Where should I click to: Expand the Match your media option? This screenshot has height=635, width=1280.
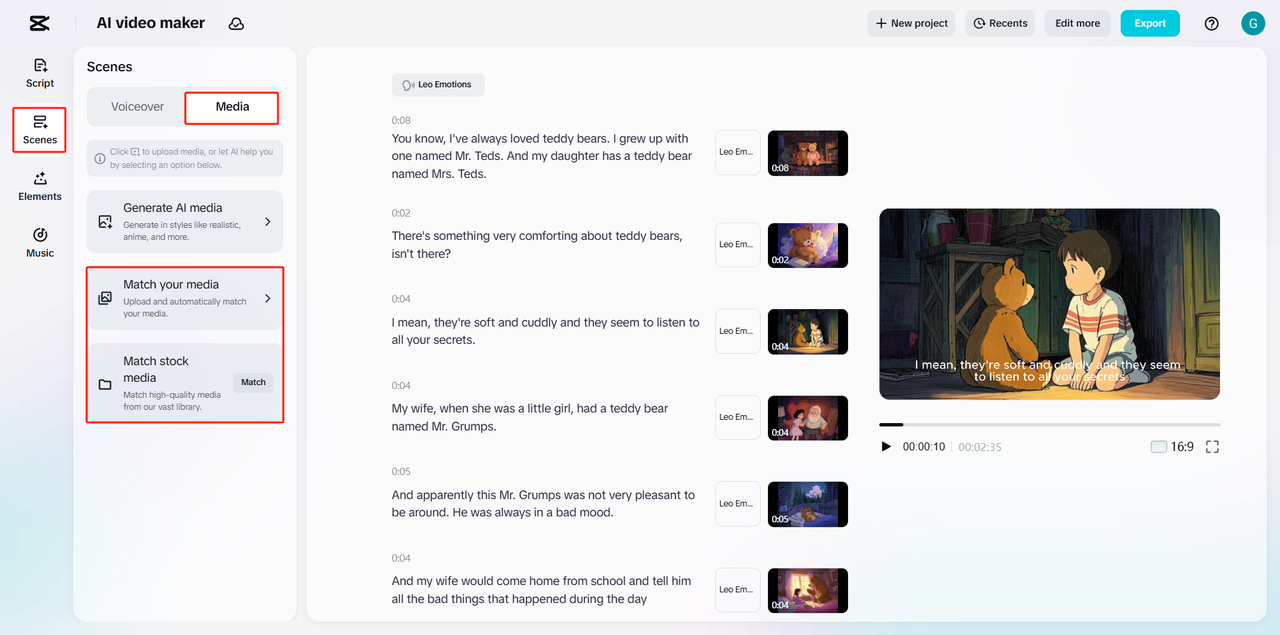[x=184, y=298]
